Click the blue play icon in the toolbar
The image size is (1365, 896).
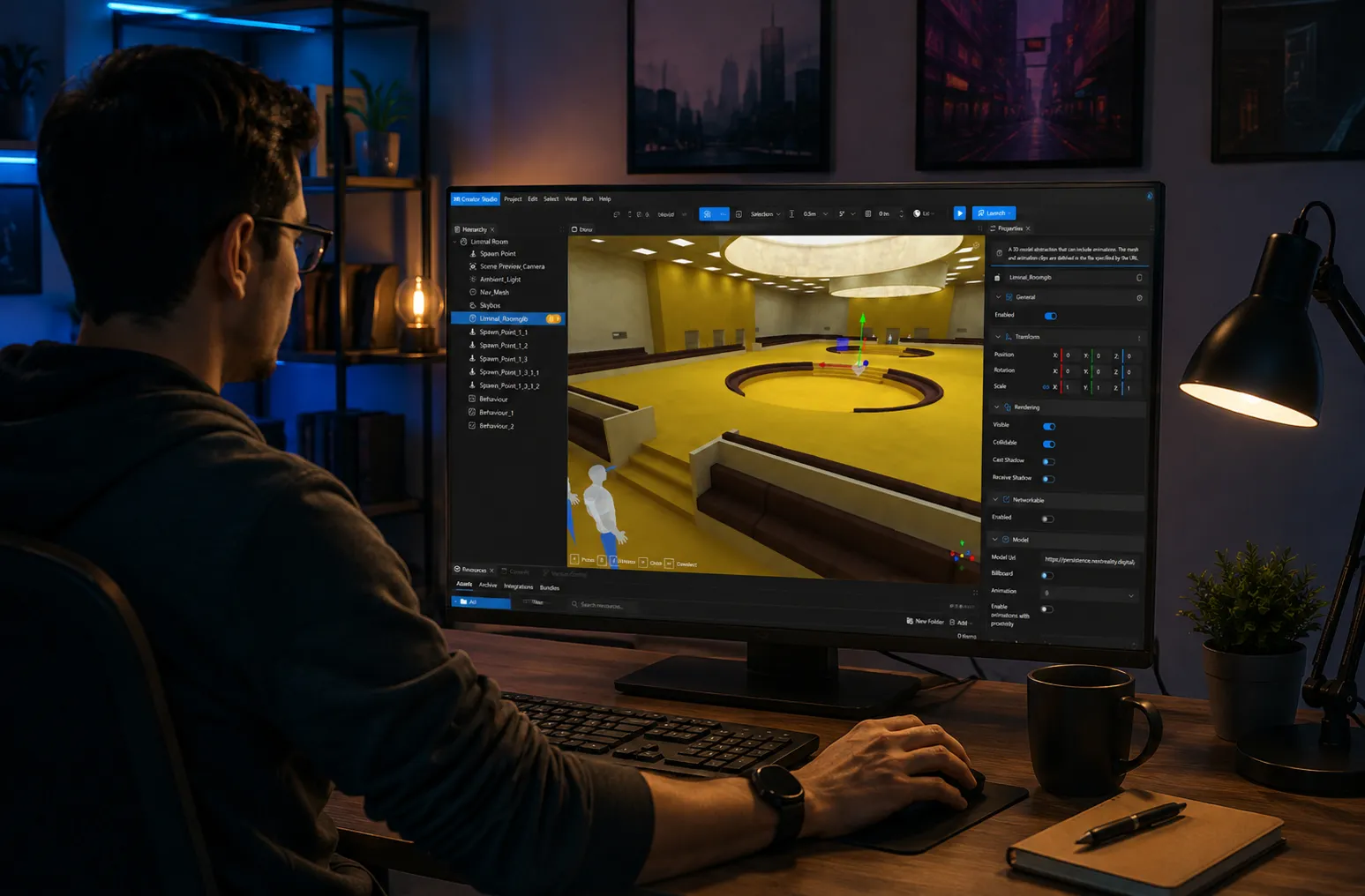(959, 213)
